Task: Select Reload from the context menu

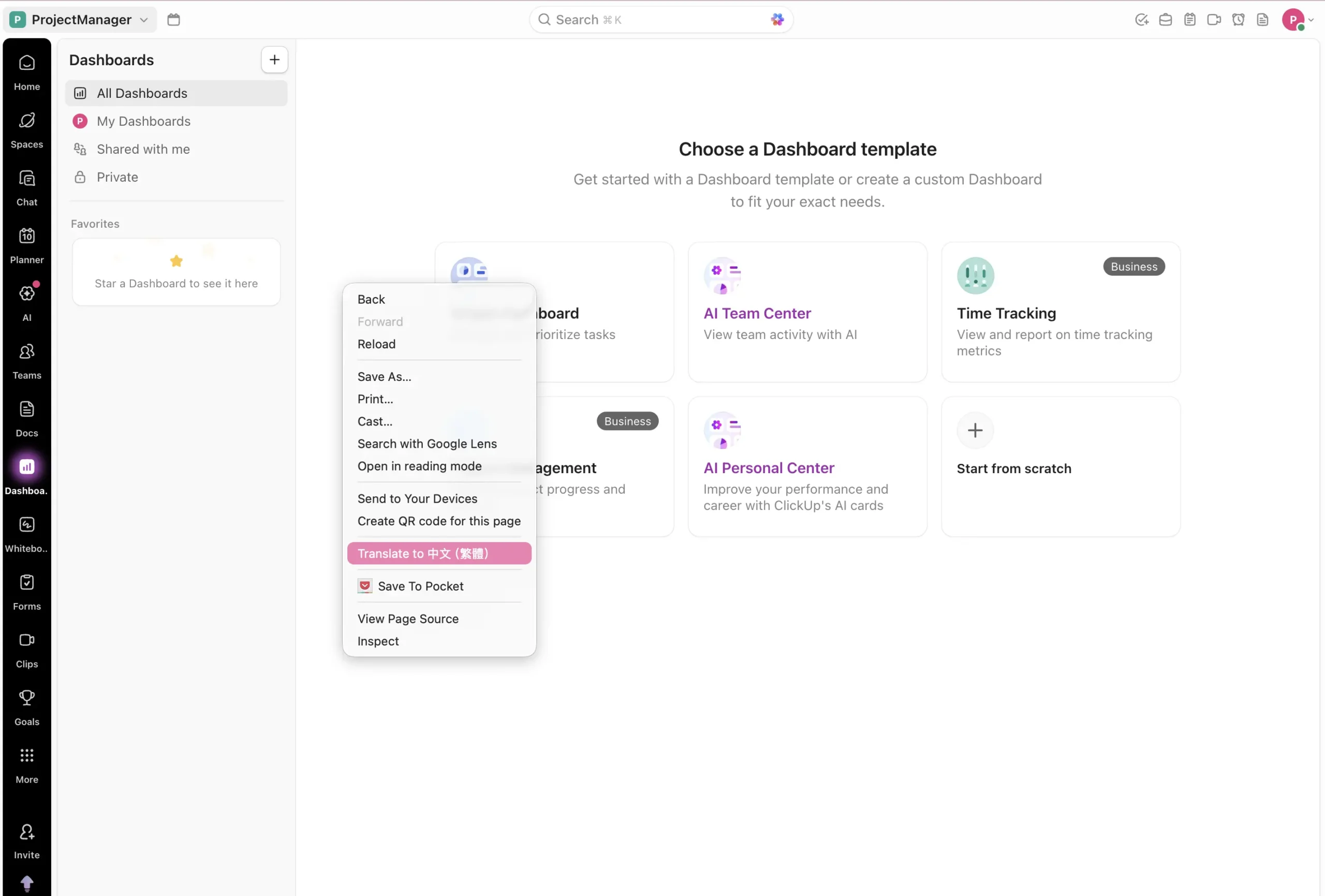Action: 376,344
